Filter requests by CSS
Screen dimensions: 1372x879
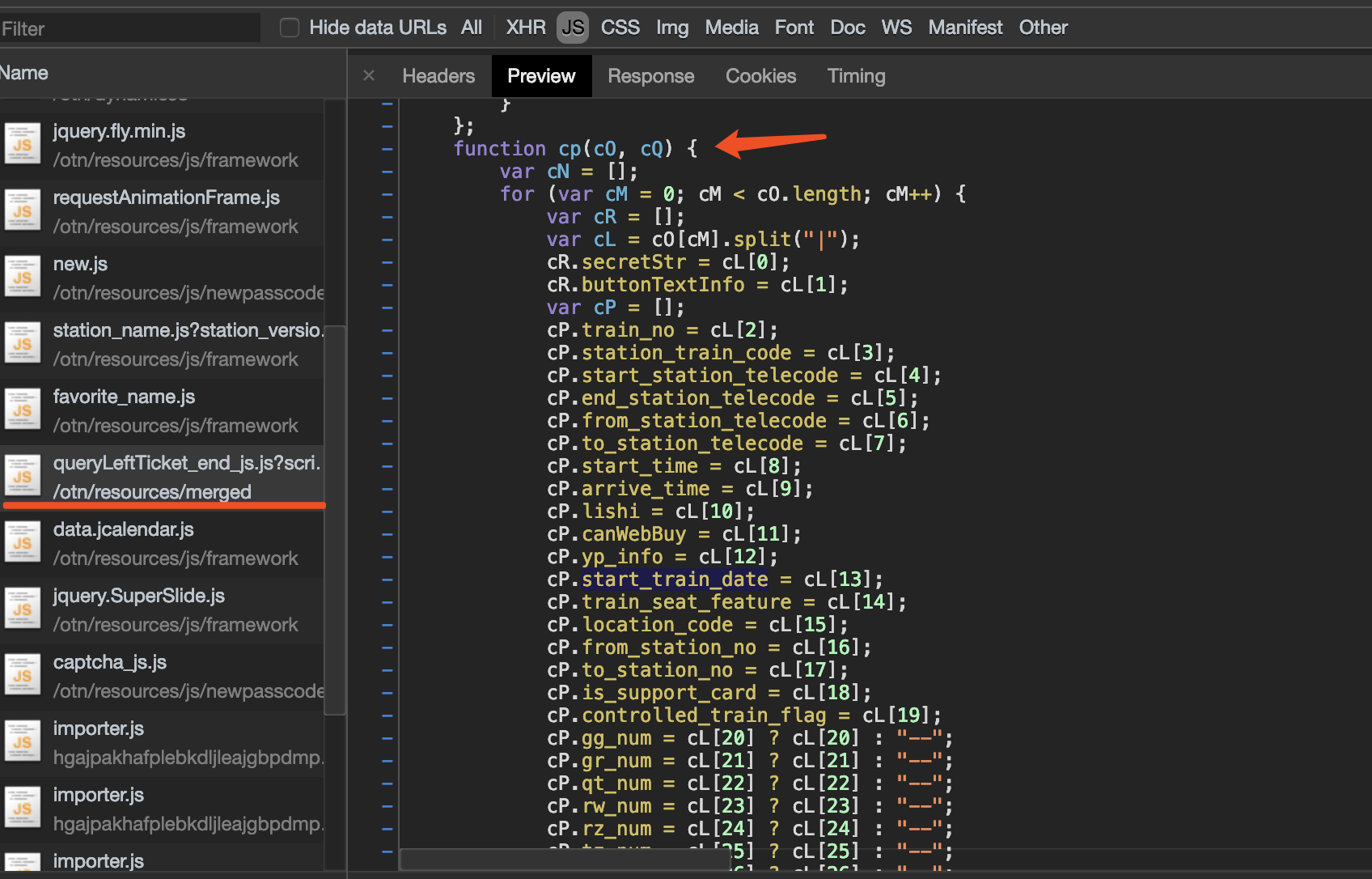point(620,28)
